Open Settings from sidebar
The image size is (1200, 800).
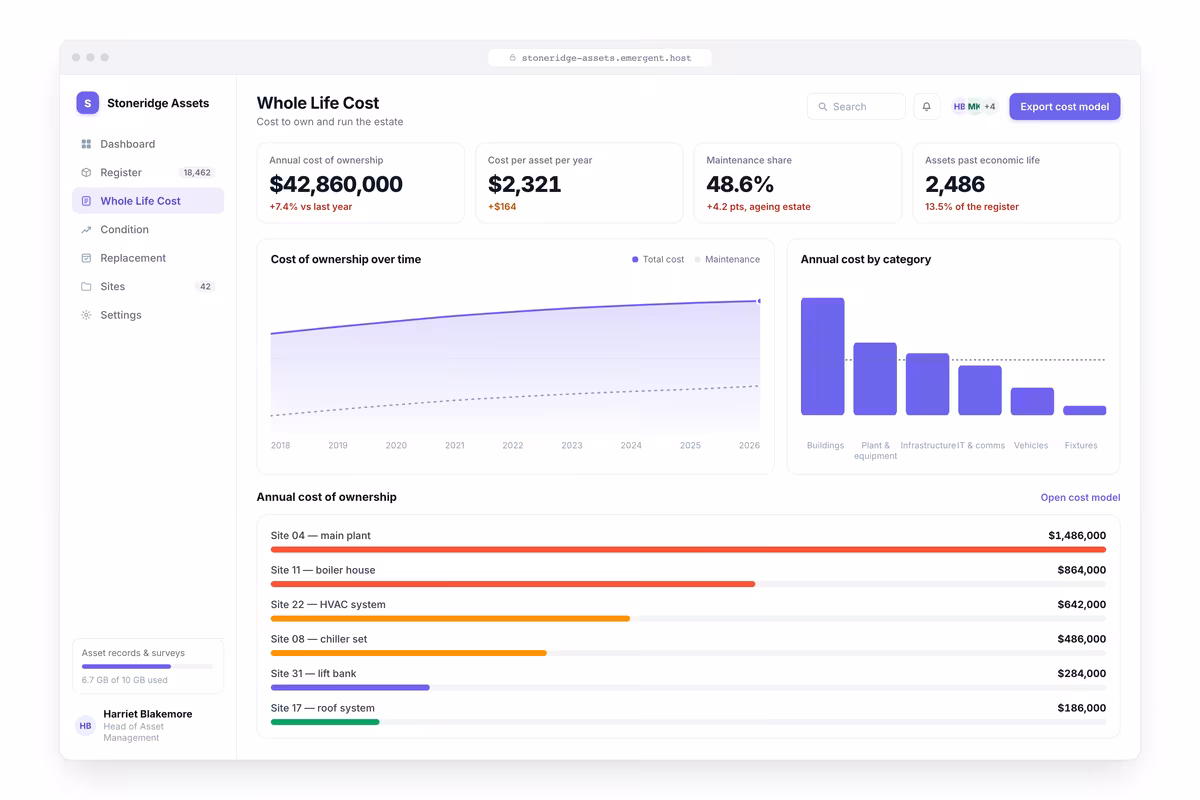[x=148, y=315]
